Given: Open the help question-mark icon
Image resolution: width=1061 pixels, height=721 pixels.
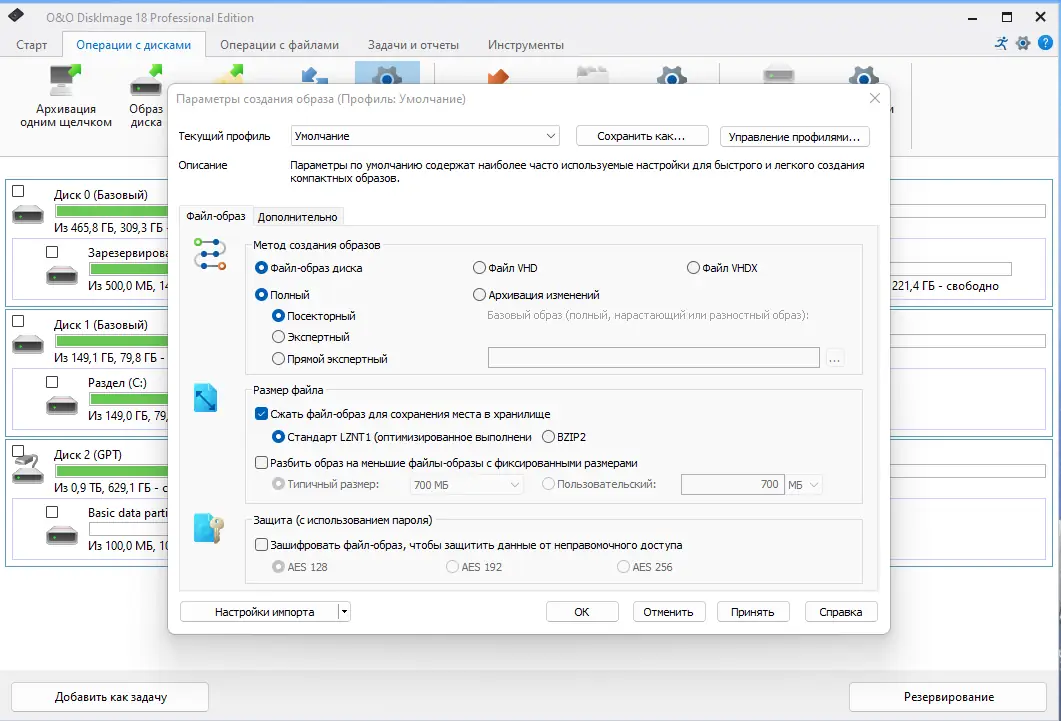Looking at the screenshot, I should pyautogui.click(x=1045, y=43).
